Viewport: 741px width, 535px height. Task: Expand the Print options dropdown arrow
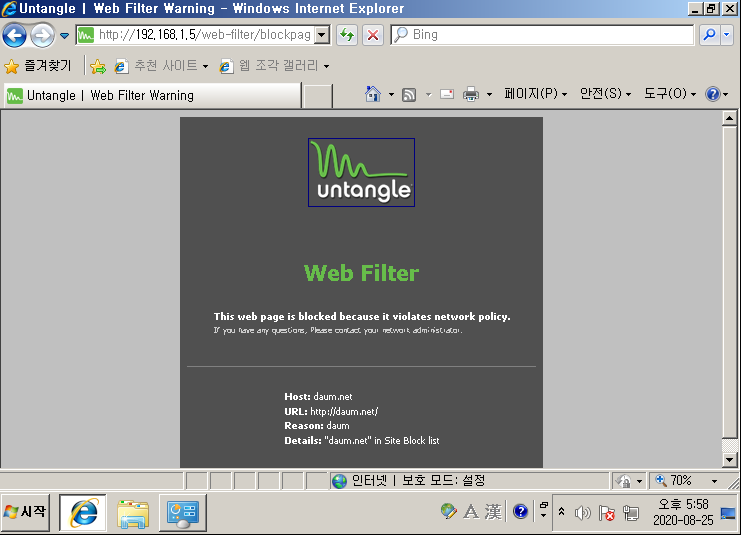point(489,95)
